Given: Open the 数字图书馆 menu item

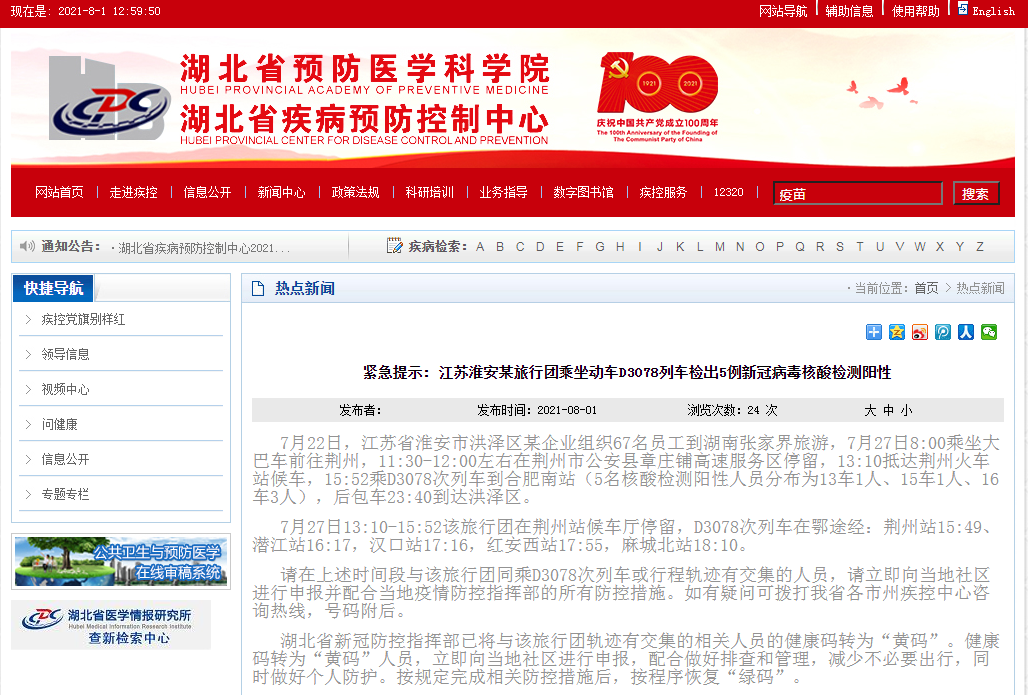Looking at the screenshot, I should click(x=583, y=192).
